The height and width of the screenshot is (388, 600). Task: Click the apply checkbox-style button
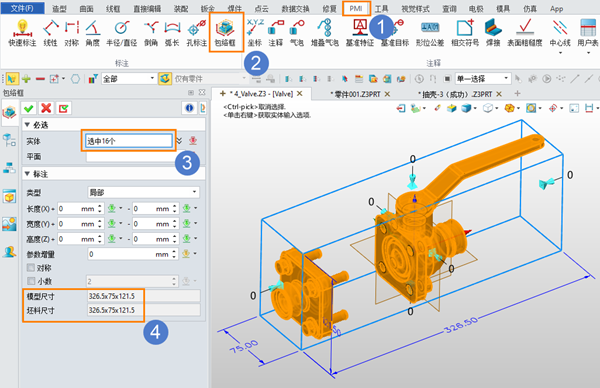click(63, 108)
